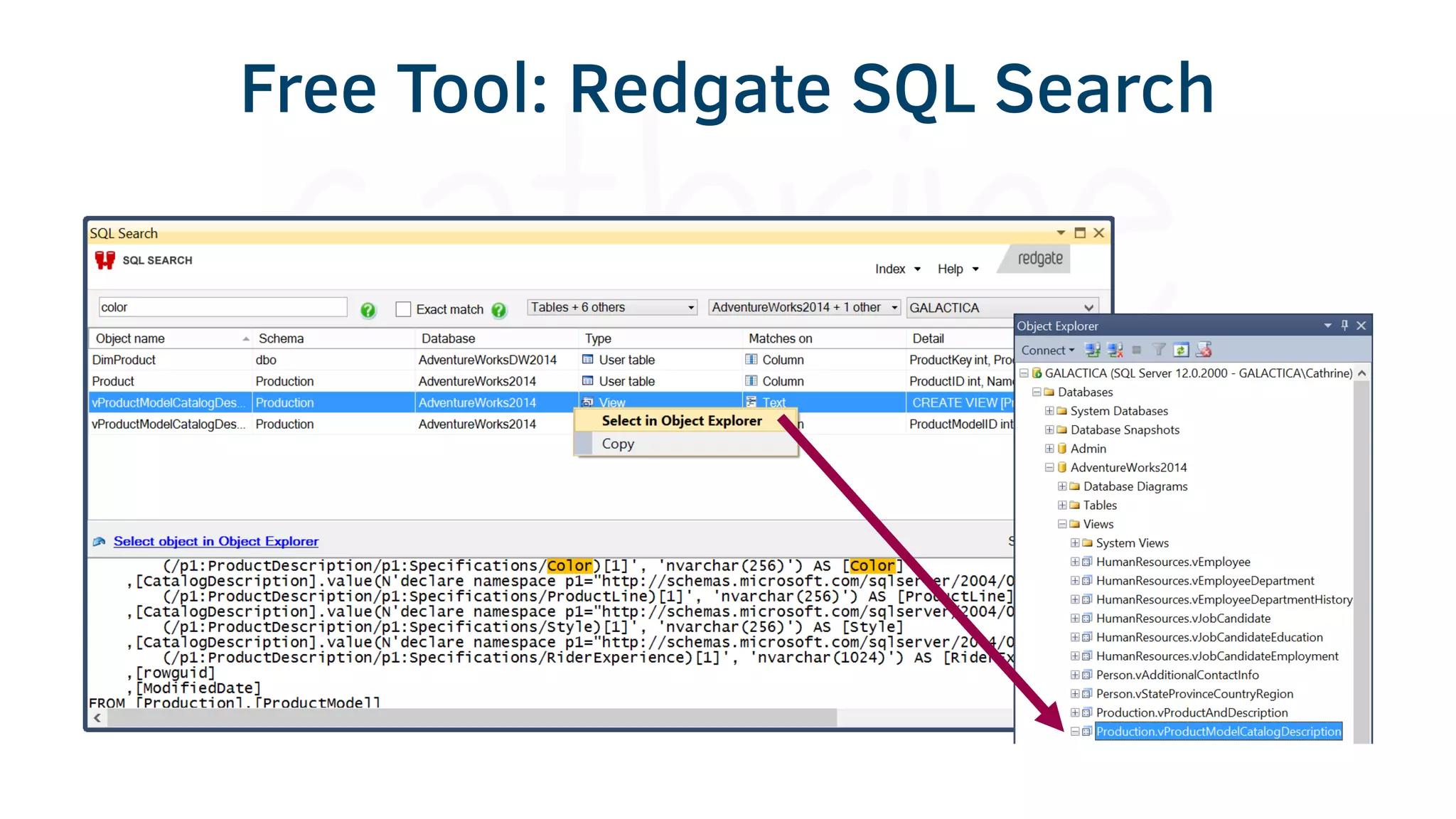The height and width of the screenshot is (819, 1456).
Task: Sort by Type column header
Action: (660, 339)
